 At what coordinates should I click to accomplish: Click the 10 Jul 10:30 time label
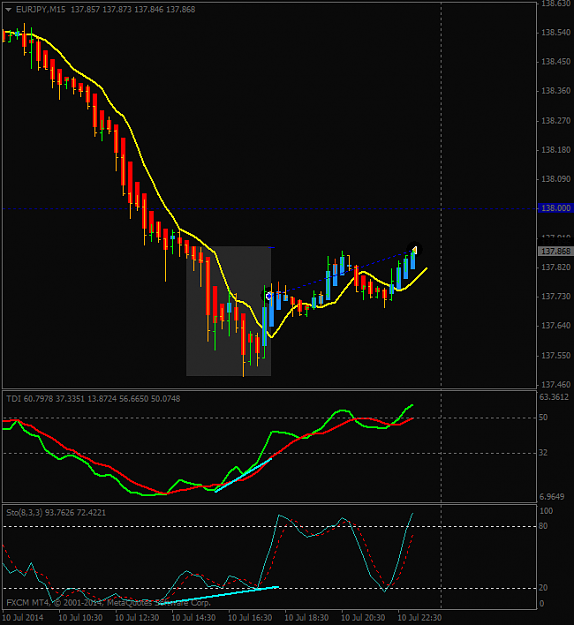81,618
